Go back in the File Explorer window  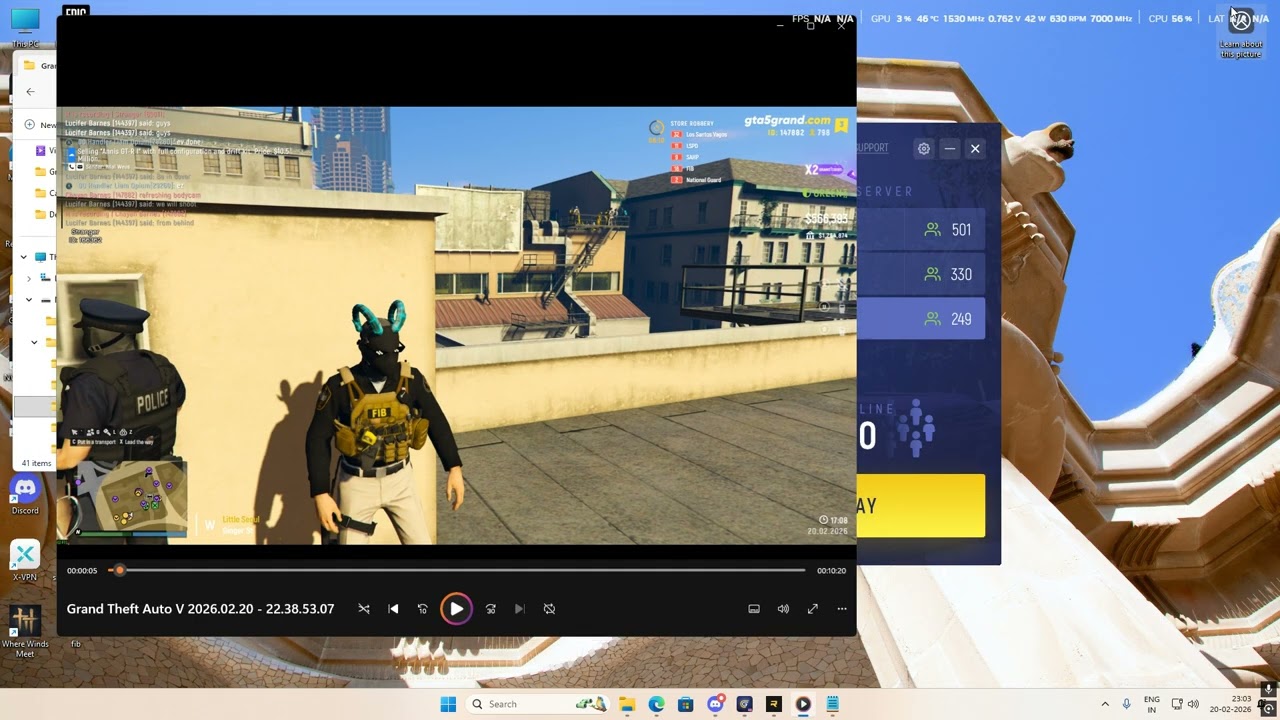pos(30,91)
